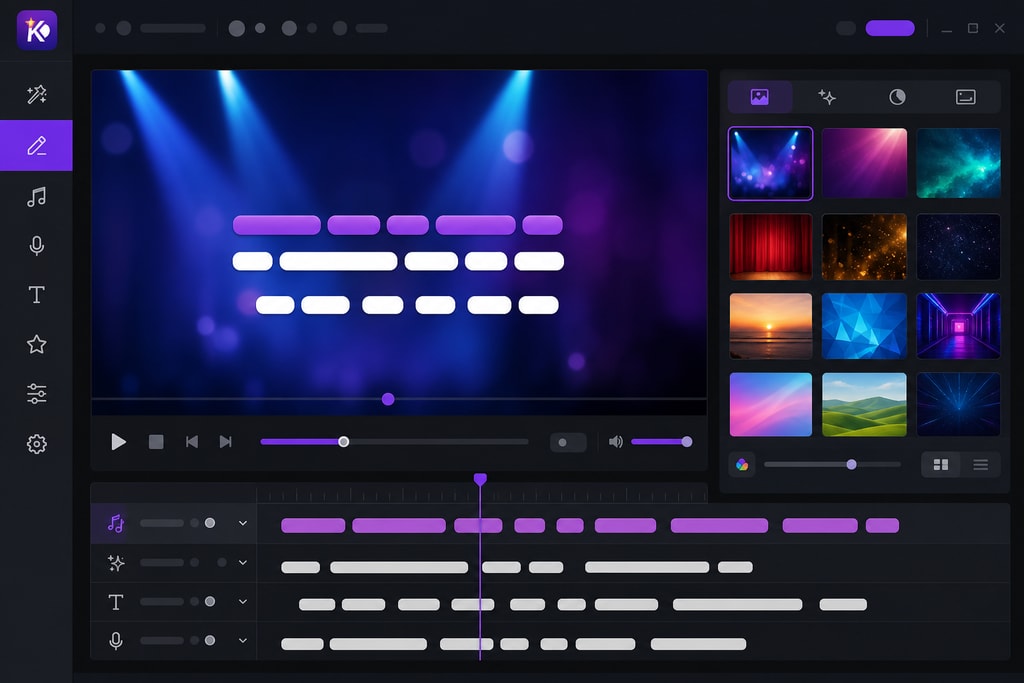Click the sparkles effects track icon
The image size is (1024, 683).
coord(116,563)
